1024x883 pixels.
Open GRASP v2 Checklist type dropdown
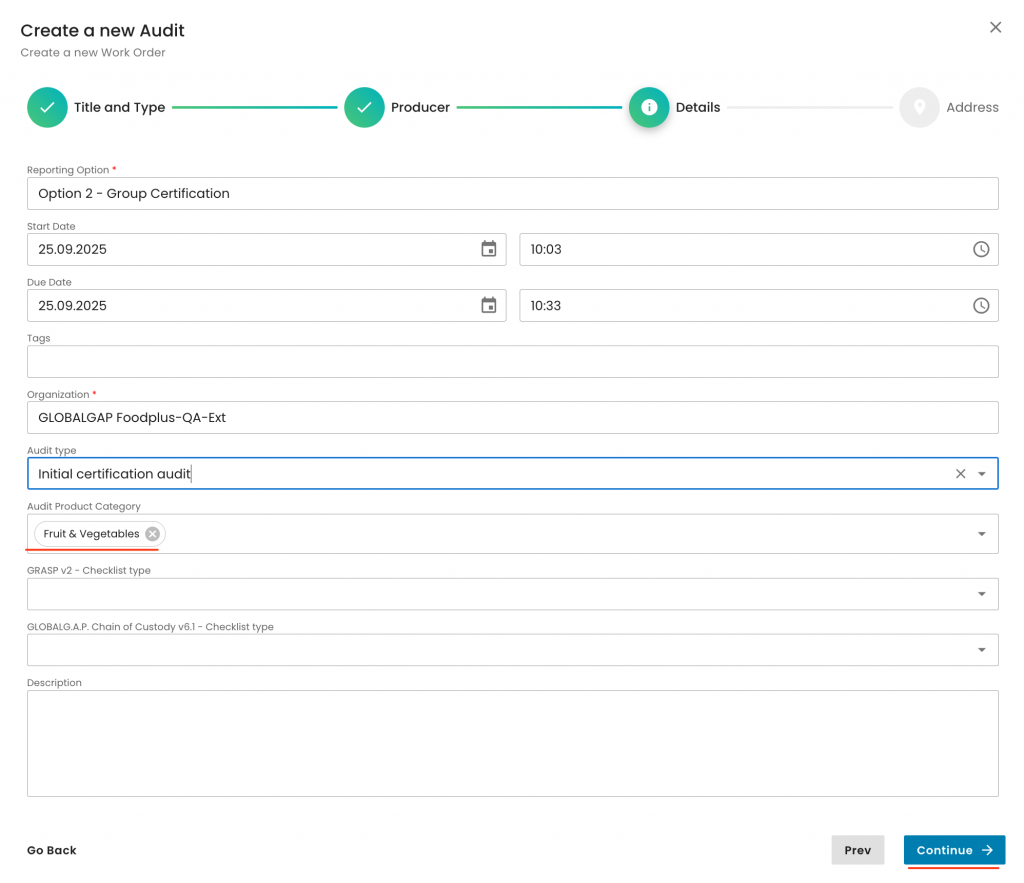coord(982,594)
